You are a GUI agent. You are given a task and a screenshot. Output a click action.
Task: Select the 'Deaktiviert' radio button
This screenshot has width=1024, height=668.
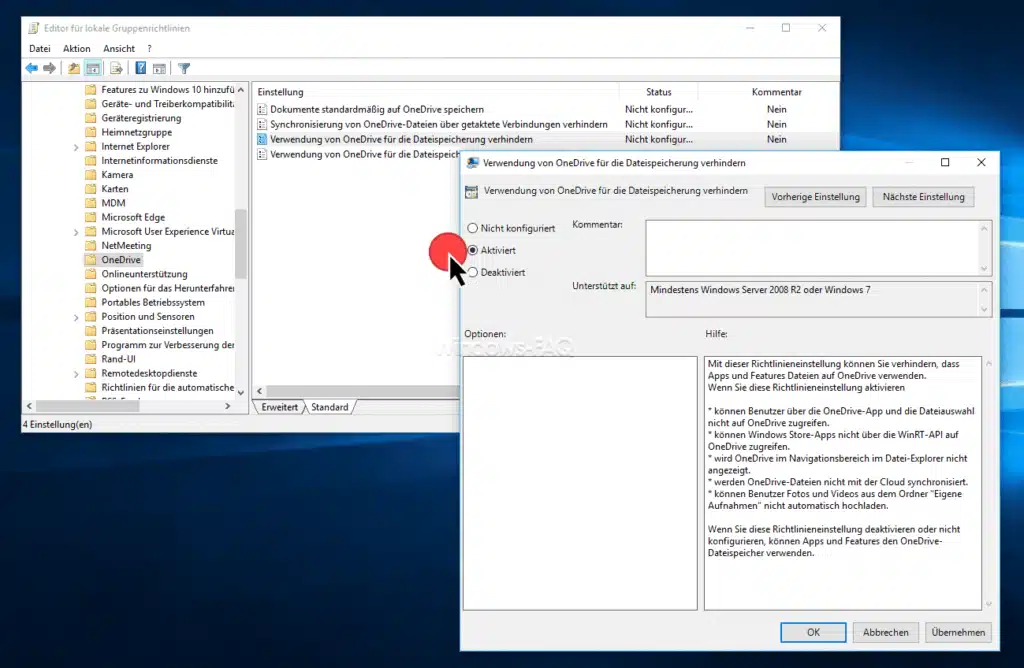pyautogui.click(x=473, y=272)
